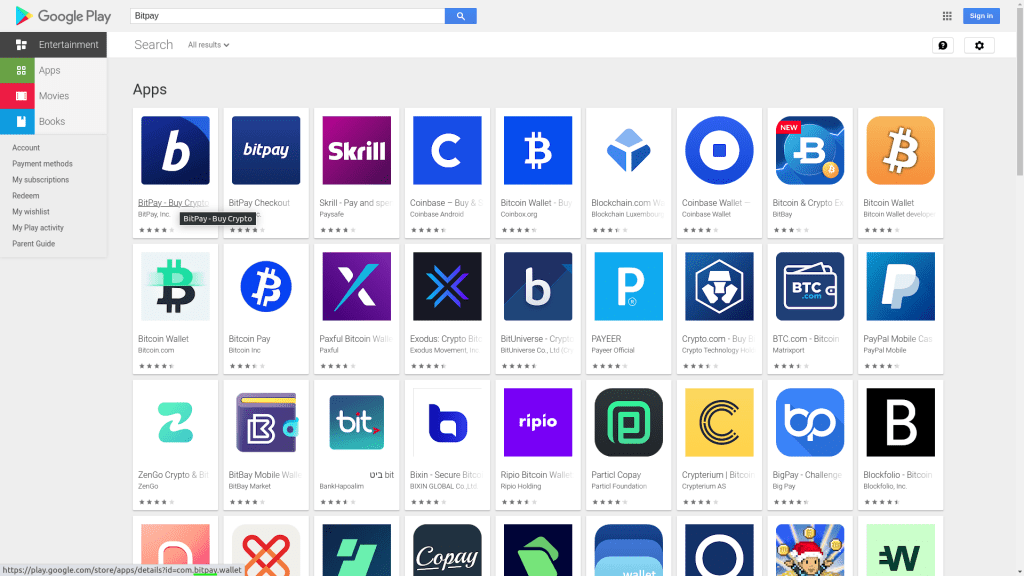Open the Coinbase app icon

(447, 151)
